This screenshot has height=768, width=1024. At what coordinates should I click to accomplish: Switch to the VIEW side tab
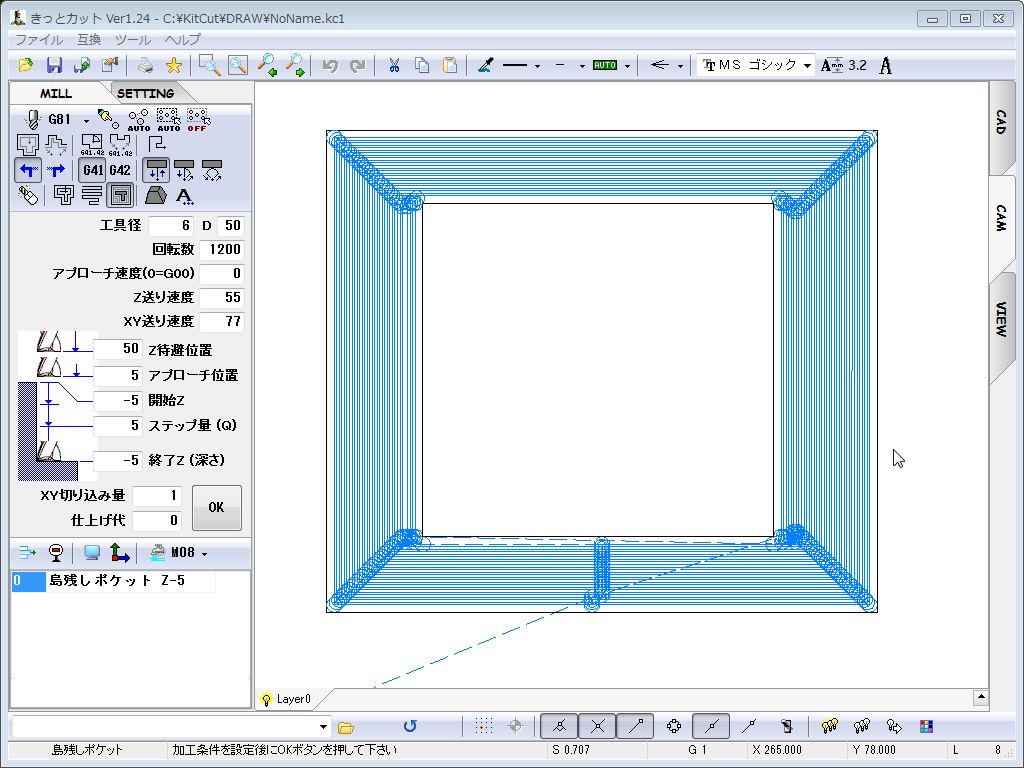[1001, 320]
